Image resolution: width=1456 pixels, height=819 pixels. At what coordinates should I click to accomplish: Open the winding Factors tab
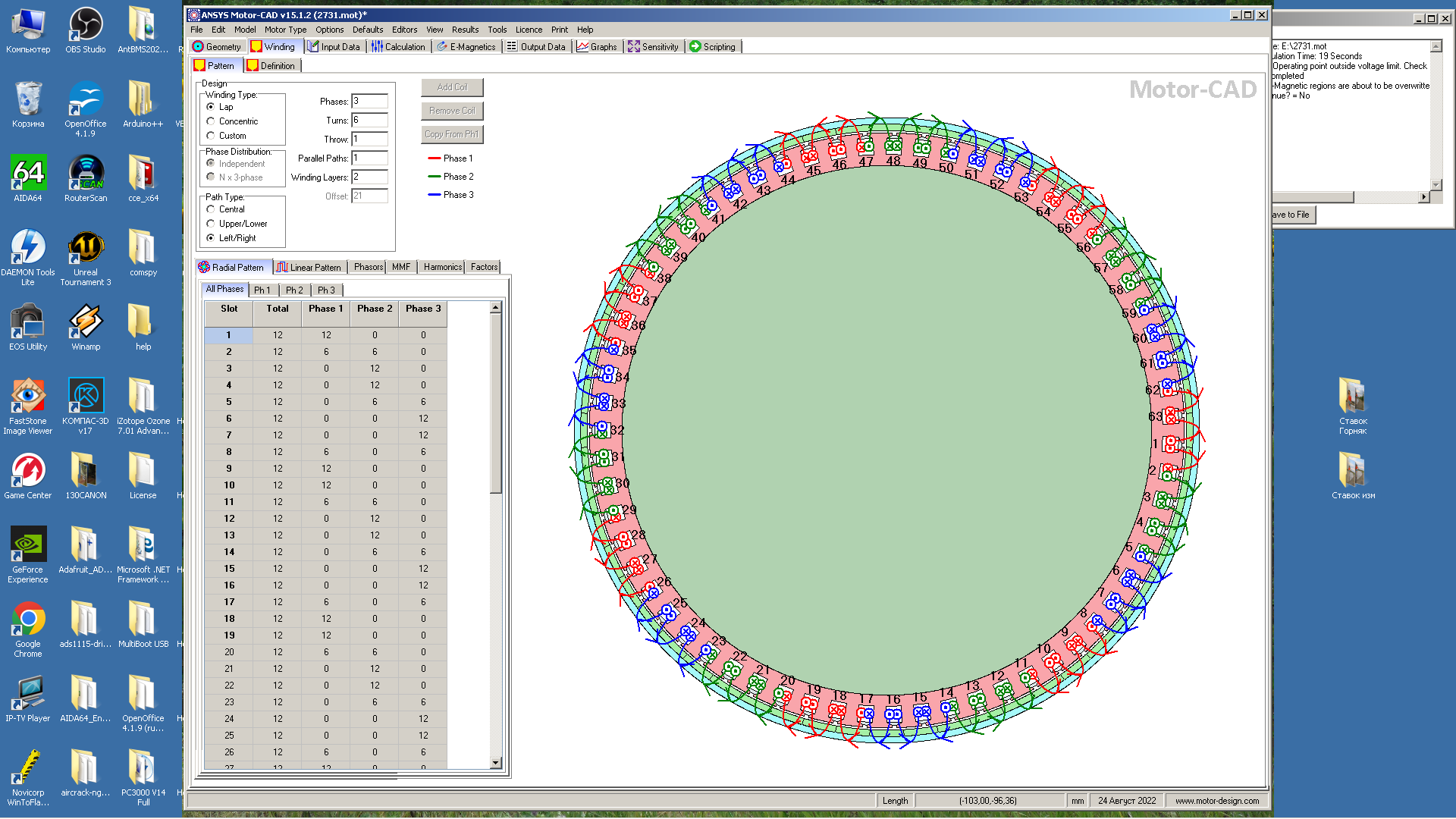click(x=484, y=267)
